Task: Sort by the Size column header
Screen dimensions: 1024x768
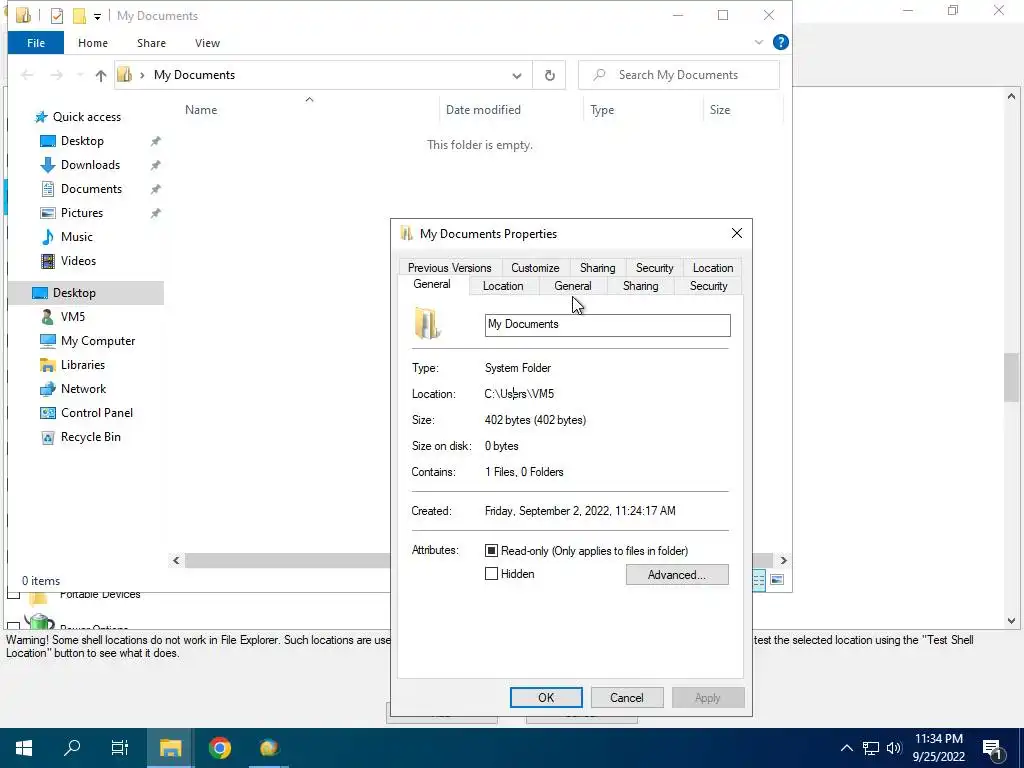Action: pyautogui.click(x=720, y=110)
